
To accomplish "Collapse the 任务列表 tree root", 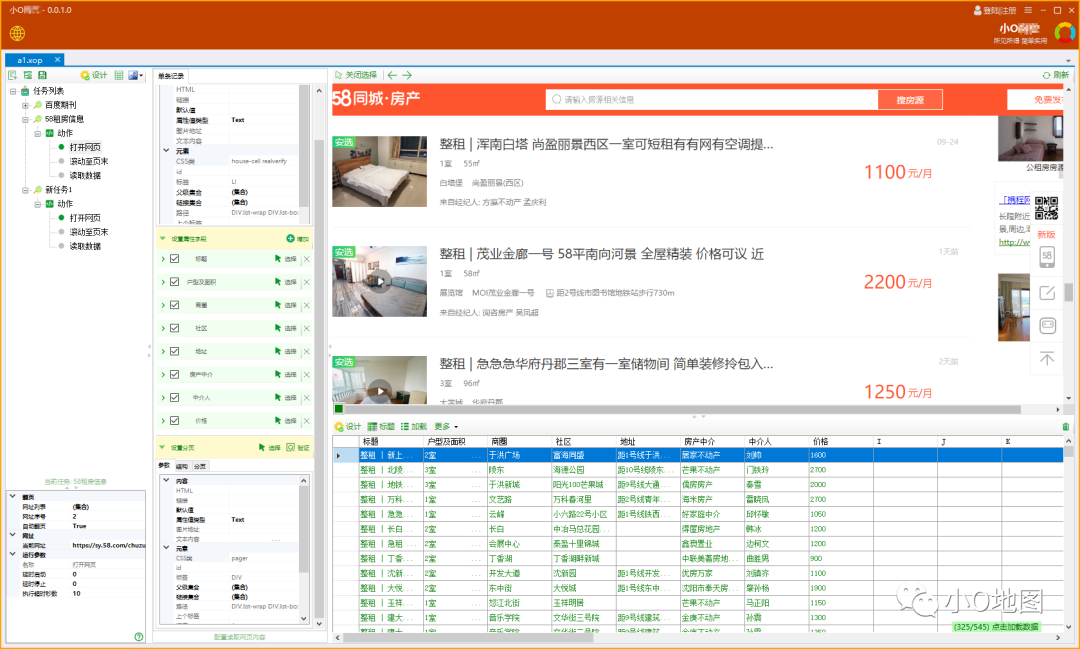I will (x=13, y=91).
